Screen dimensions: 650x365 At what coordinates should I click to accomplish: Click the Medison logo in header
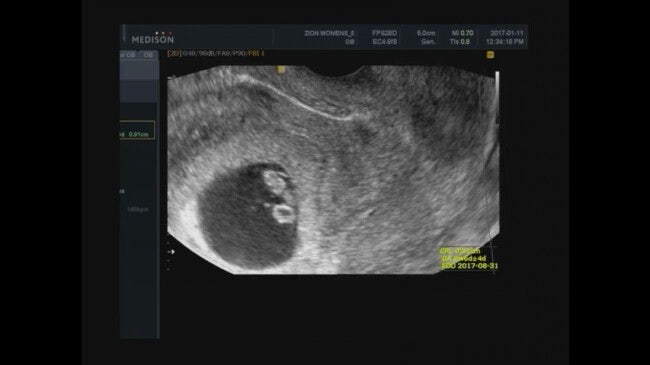tap(153, 39)
